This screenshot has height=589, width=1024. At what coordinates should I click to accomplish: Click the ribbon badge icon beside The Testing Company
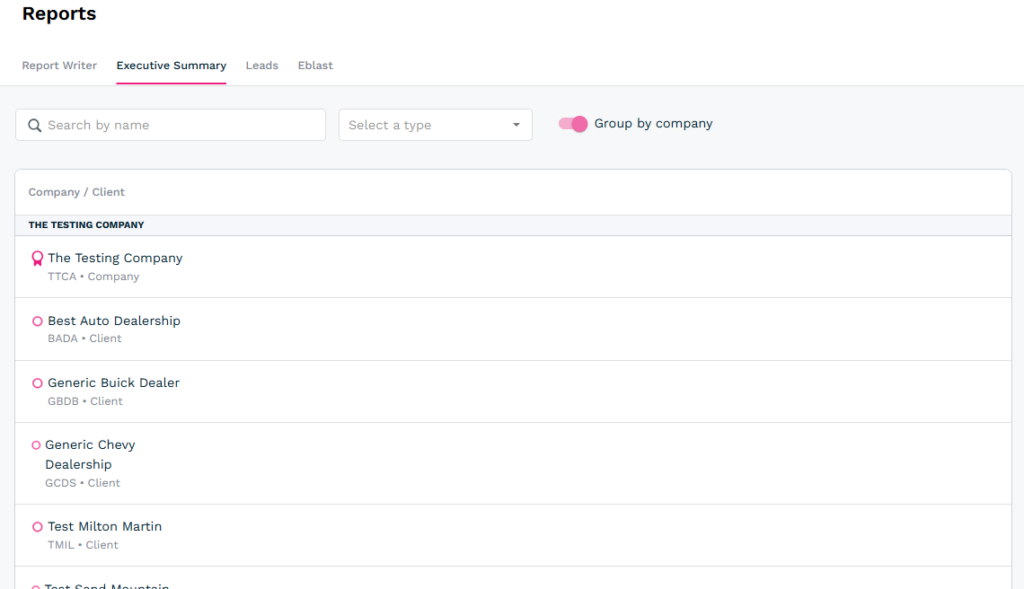[37, 258]
